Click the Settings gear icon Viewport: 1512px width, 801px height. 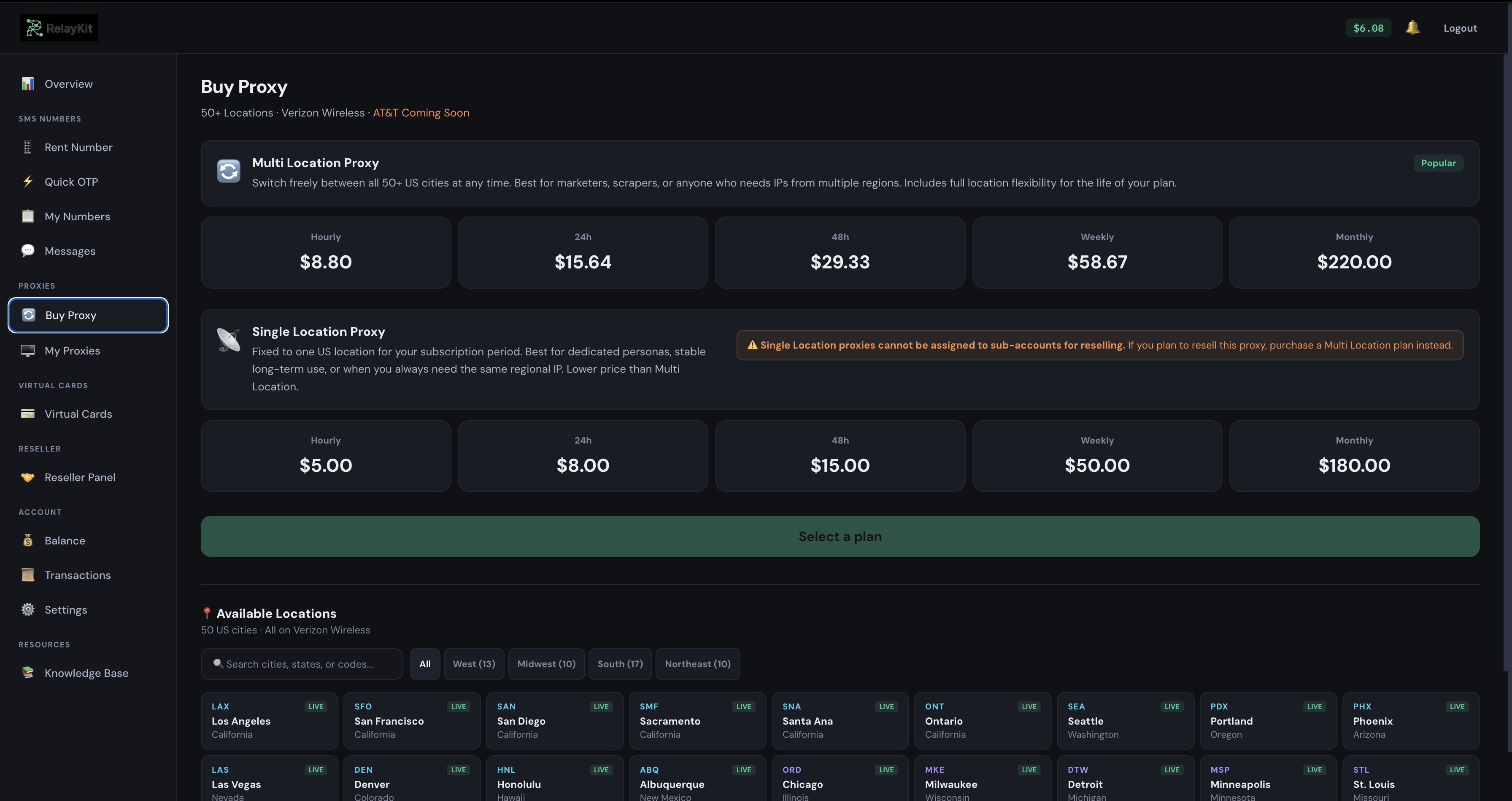coord(27,609)
